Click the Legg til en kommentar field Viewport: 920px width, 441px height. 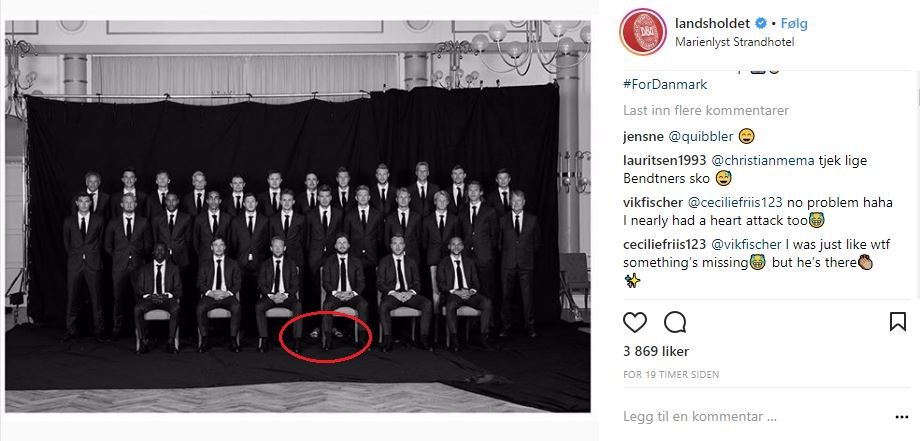[700, 416]
